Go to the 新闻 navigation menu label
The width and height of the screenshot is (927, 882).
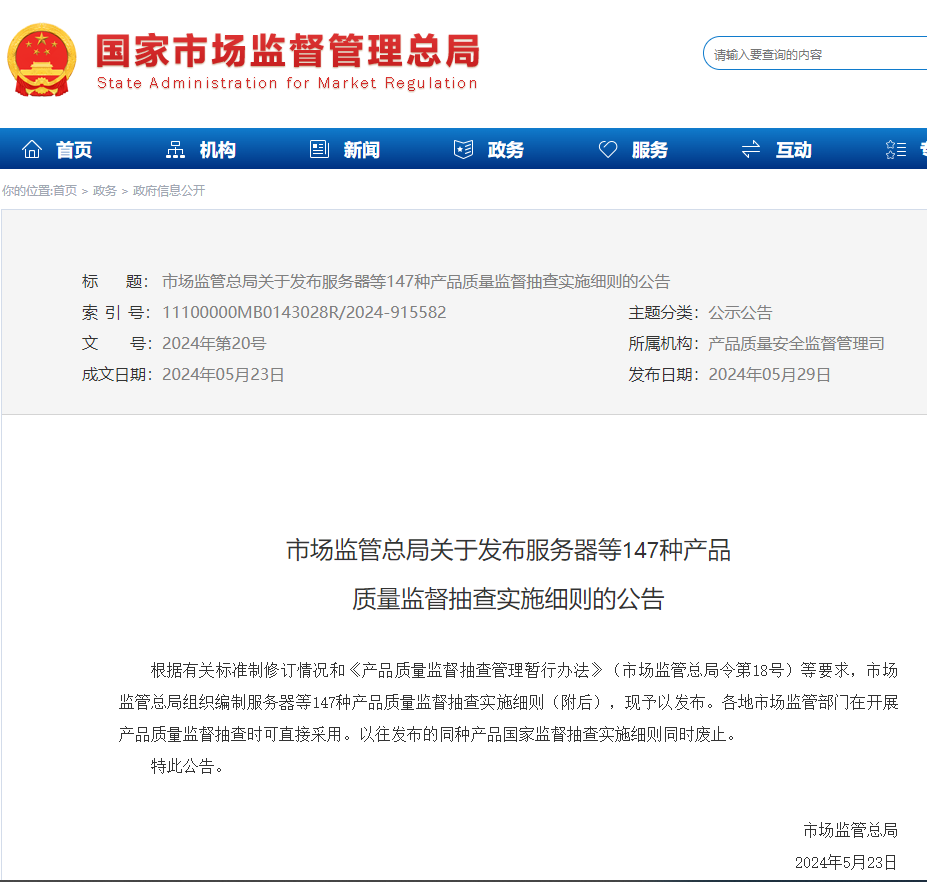coord(361,150)
